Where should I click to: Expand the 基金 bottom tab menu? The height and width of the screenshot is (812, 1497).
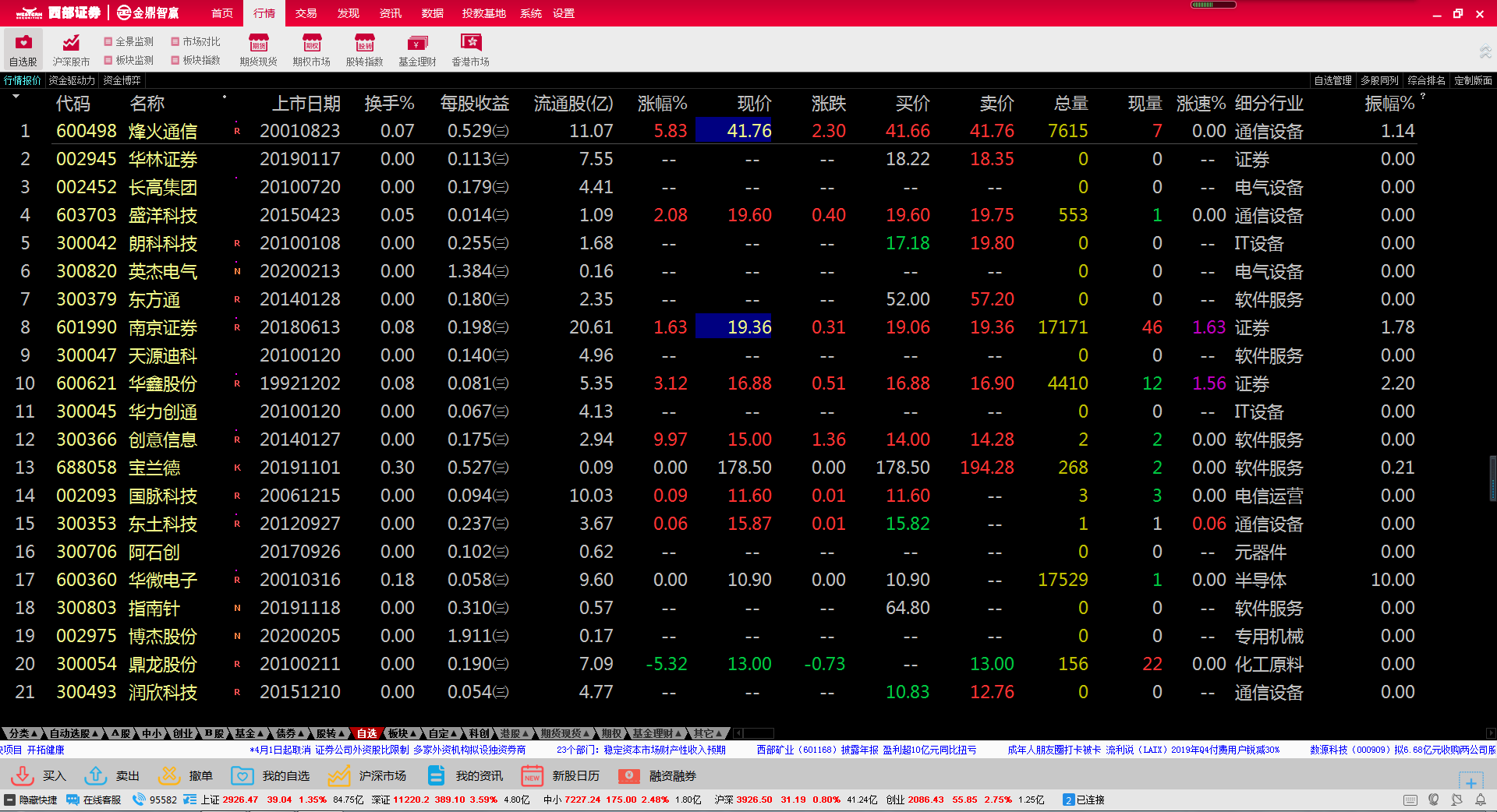tap(249, 733)
